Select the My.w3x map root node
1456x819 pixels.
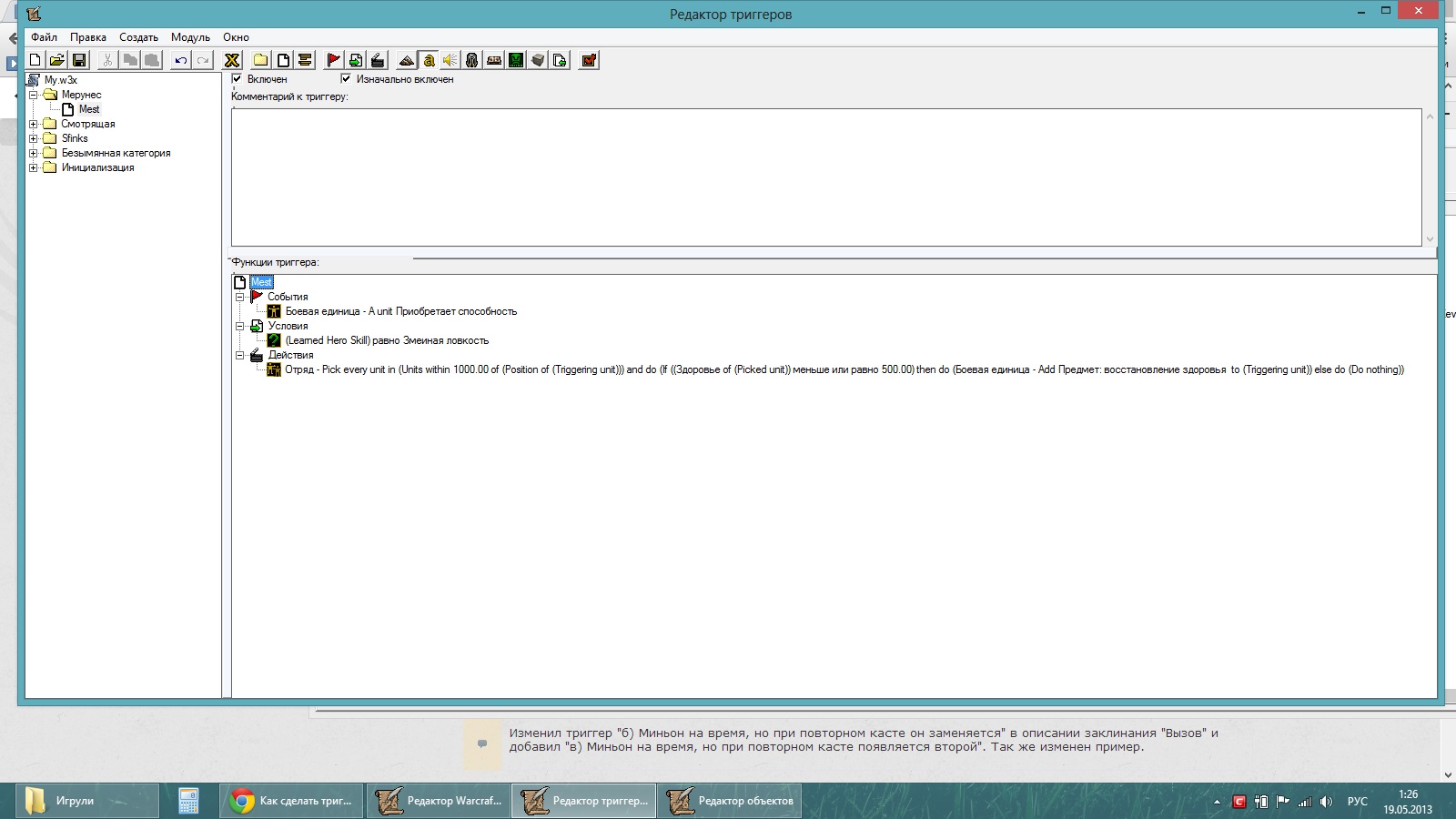coord(61,80)
